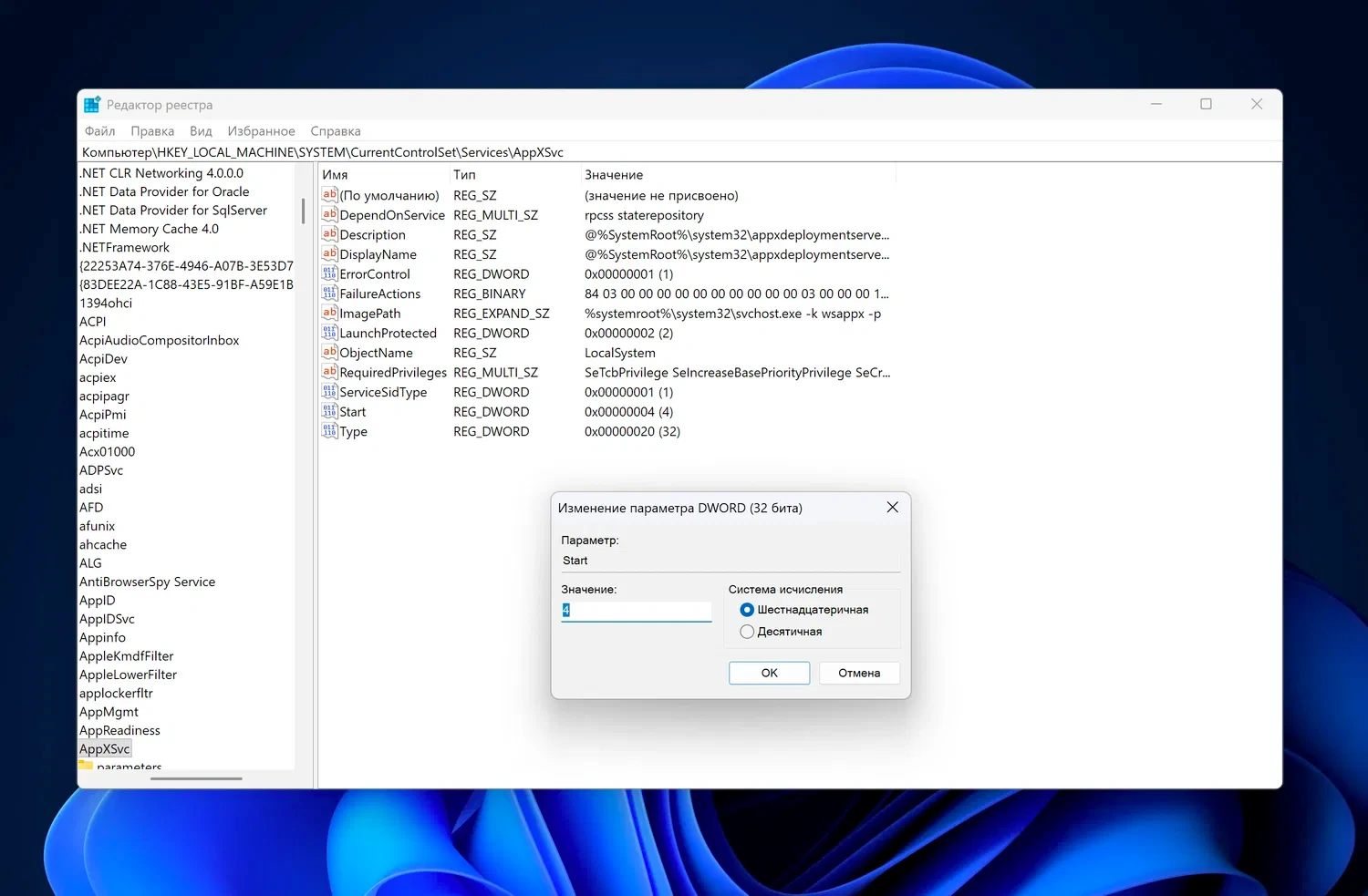1368x896 pixels.
Task: Click the ErrorControl DWORD icon
Action: tap(329, 273)
